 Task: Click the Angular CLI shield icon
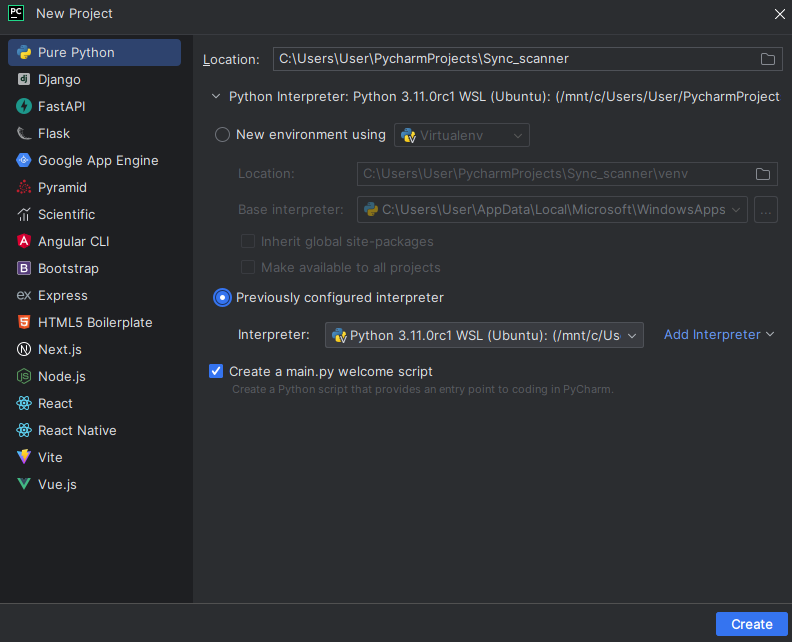tap(24, 241)
